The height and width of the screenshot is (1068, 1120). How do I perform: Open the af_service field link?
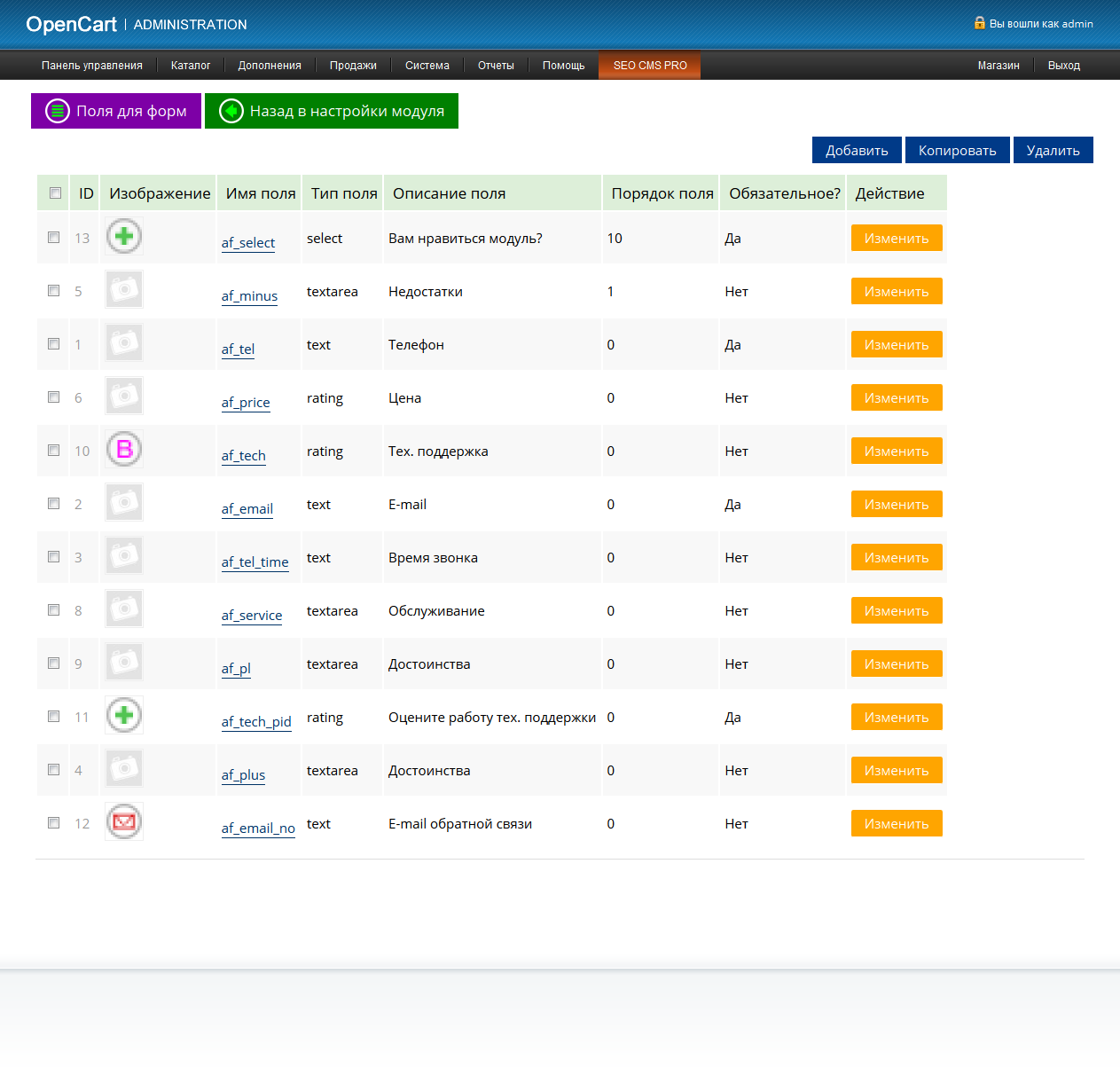(x=252, y=616)
